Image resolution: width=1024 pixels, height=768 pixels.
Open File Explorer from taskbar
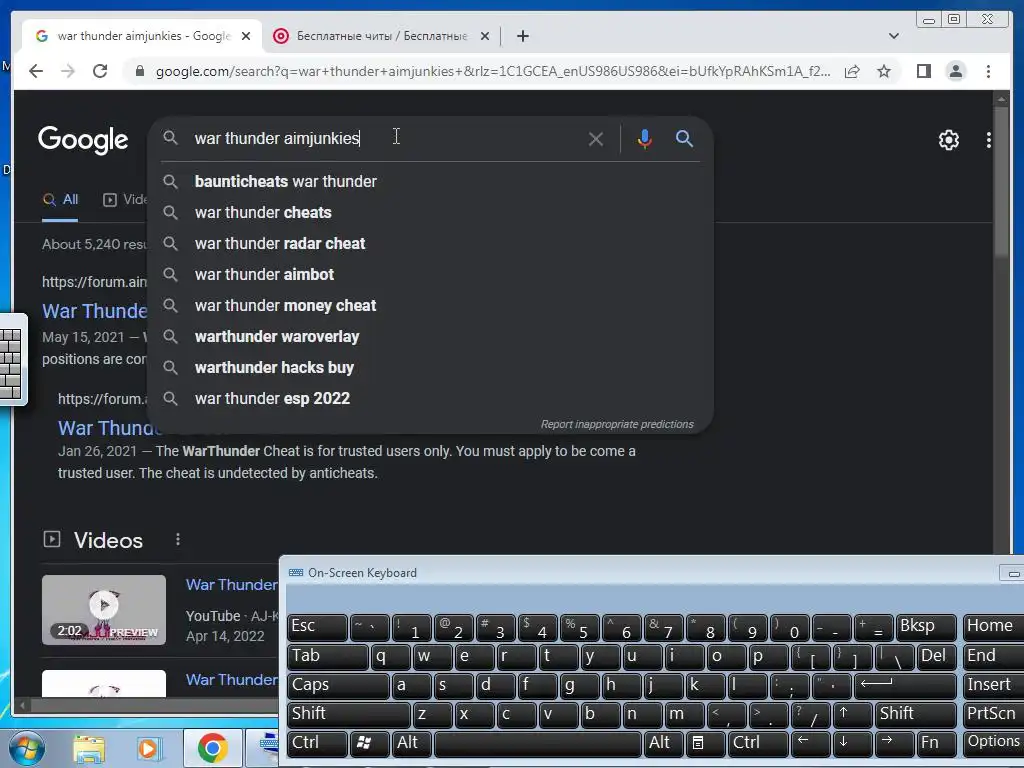89,749
